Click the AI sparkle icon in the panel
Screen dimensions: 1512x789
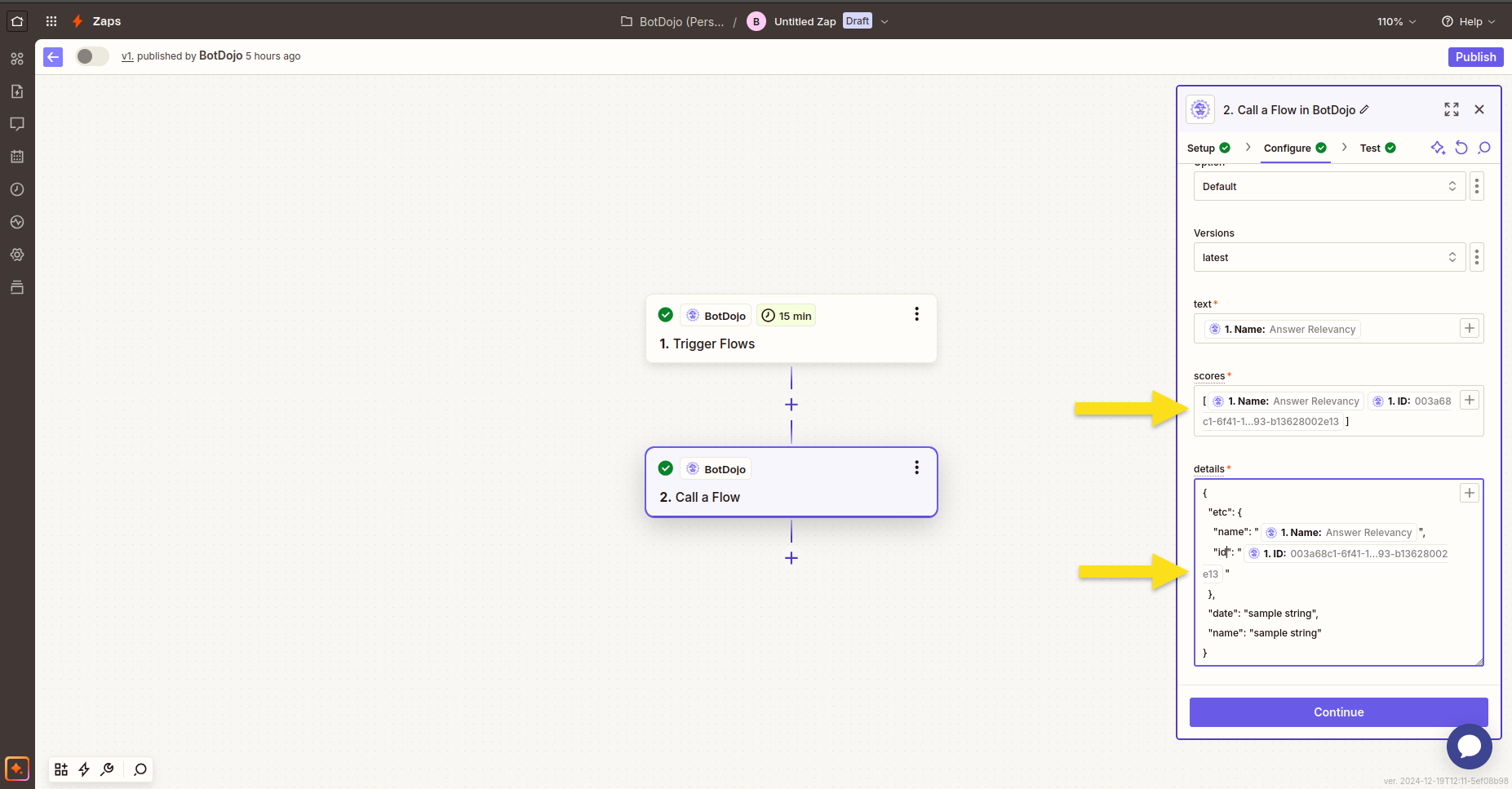click(x=1438, y=148)
